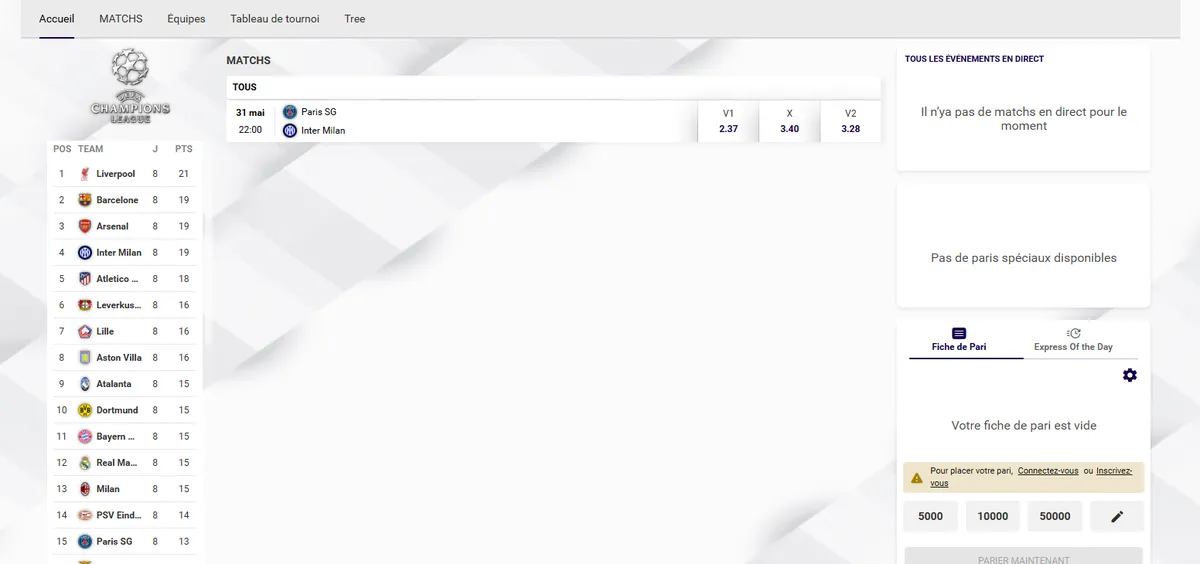Click the Express Of the Day icon
The image size is (1200, 564).
1073,333
